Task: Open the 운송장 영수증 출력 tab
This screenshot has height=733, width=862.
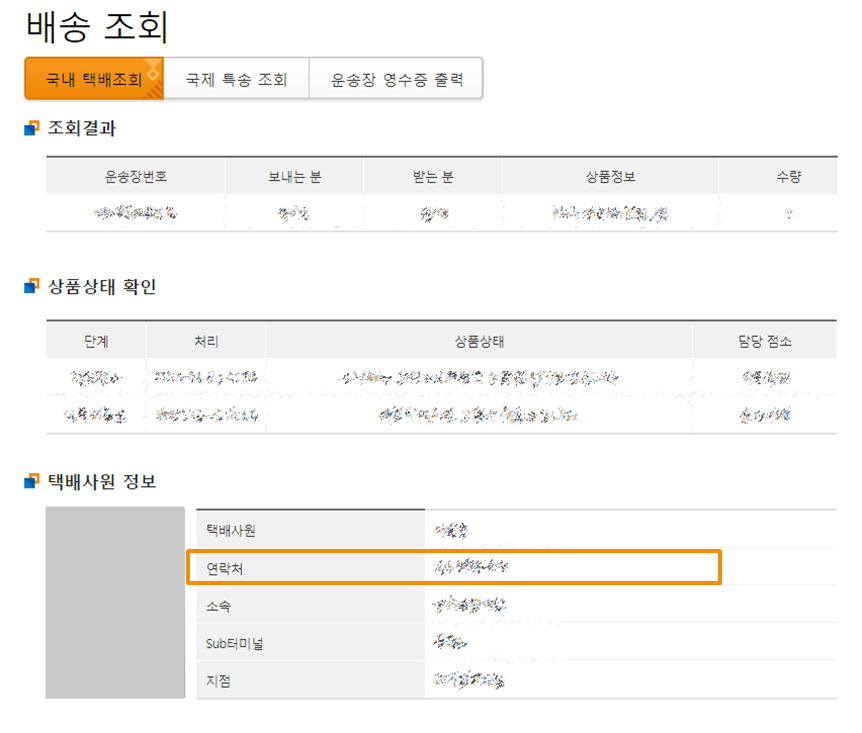Action: click(x=397, y=80)
